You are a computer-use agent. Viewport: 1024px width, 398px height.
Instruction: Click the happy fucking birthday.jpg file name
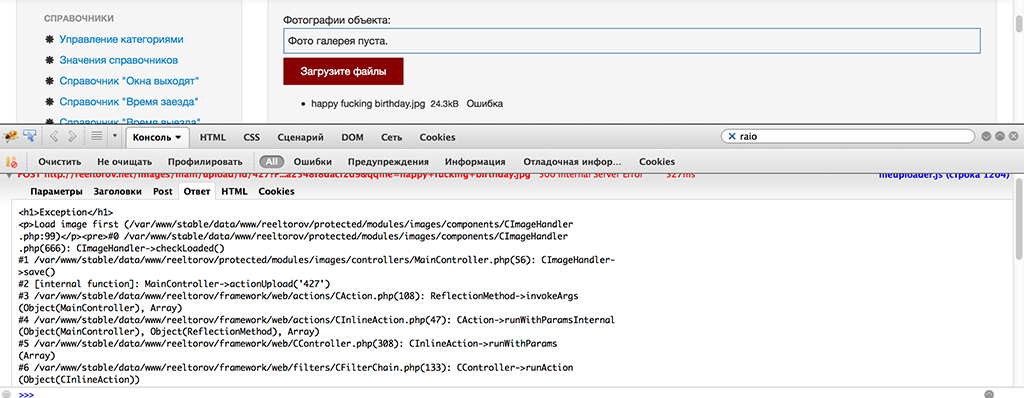pos(368,103)
